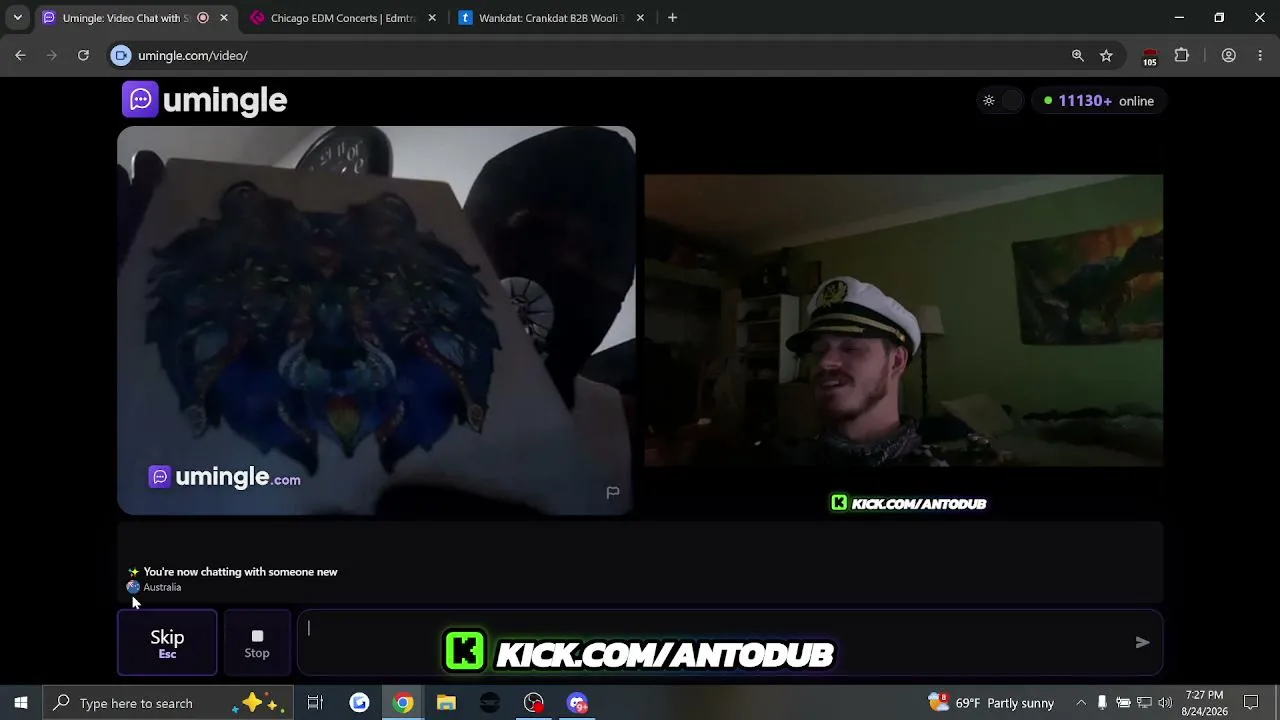Click the Windows taskbar search box

tap(168, 703)
